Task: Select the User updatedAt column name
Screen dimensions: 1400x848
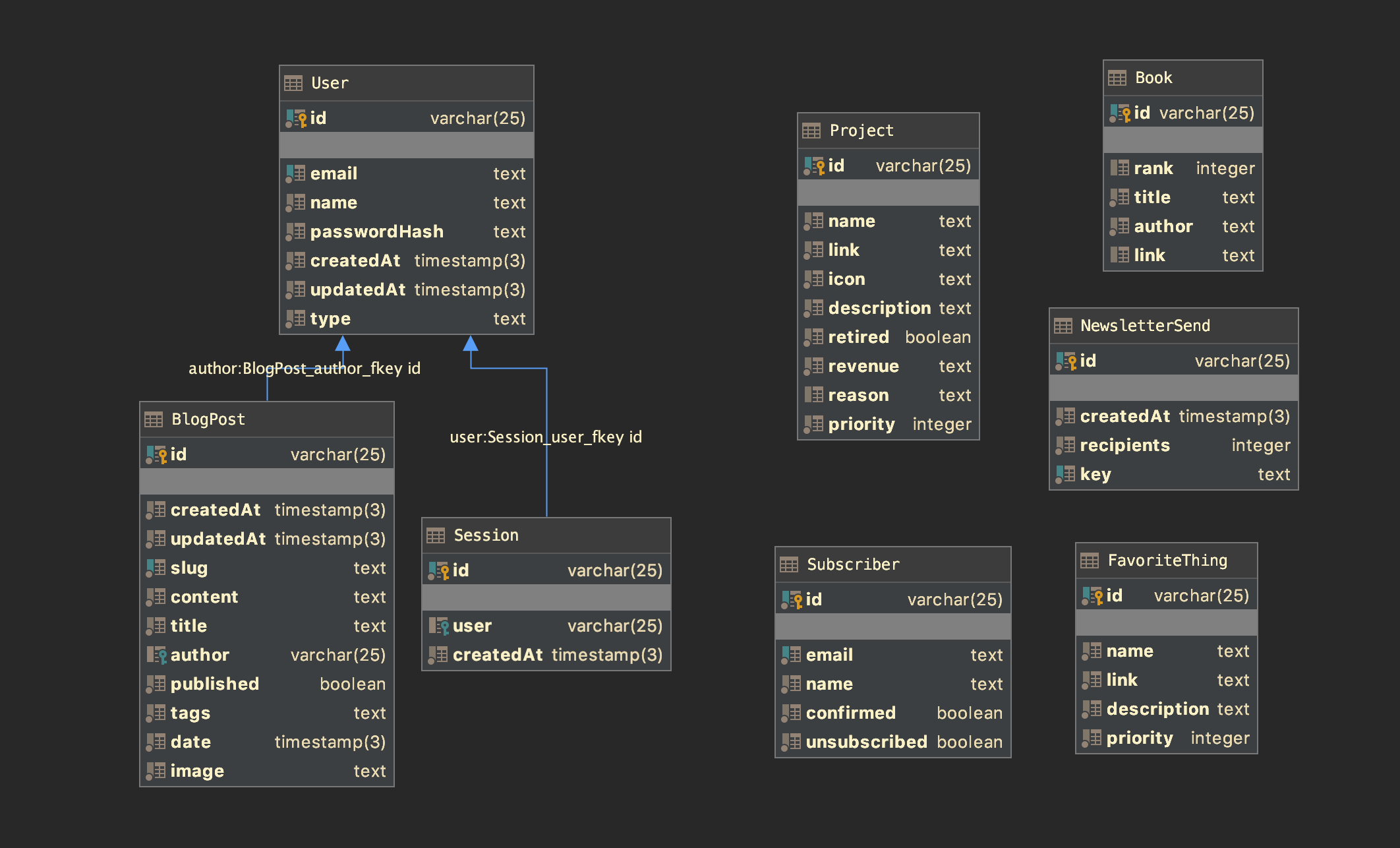Action: coord(358,290)
